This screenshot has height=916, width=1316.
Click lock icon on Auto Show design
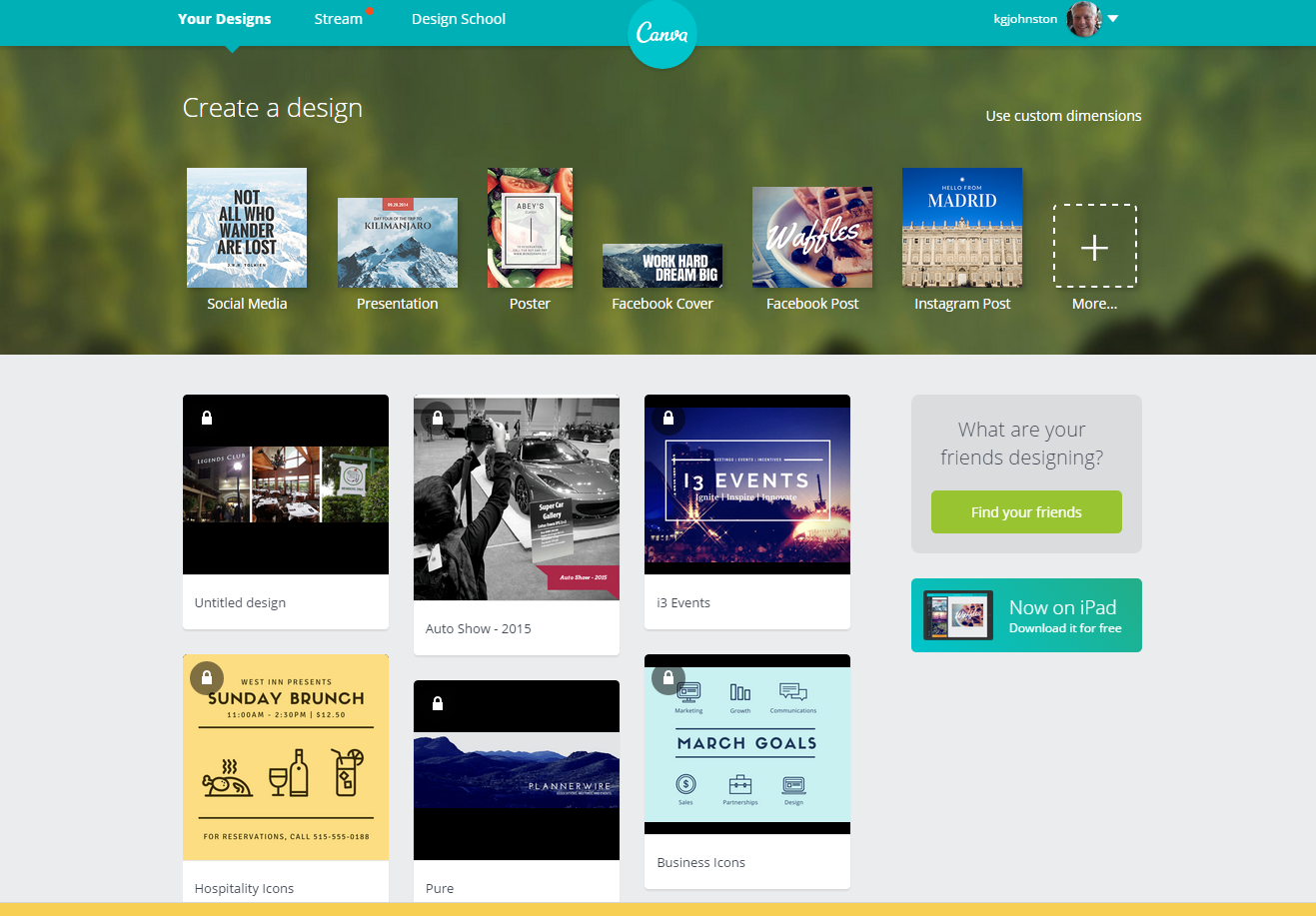point(438,418)
